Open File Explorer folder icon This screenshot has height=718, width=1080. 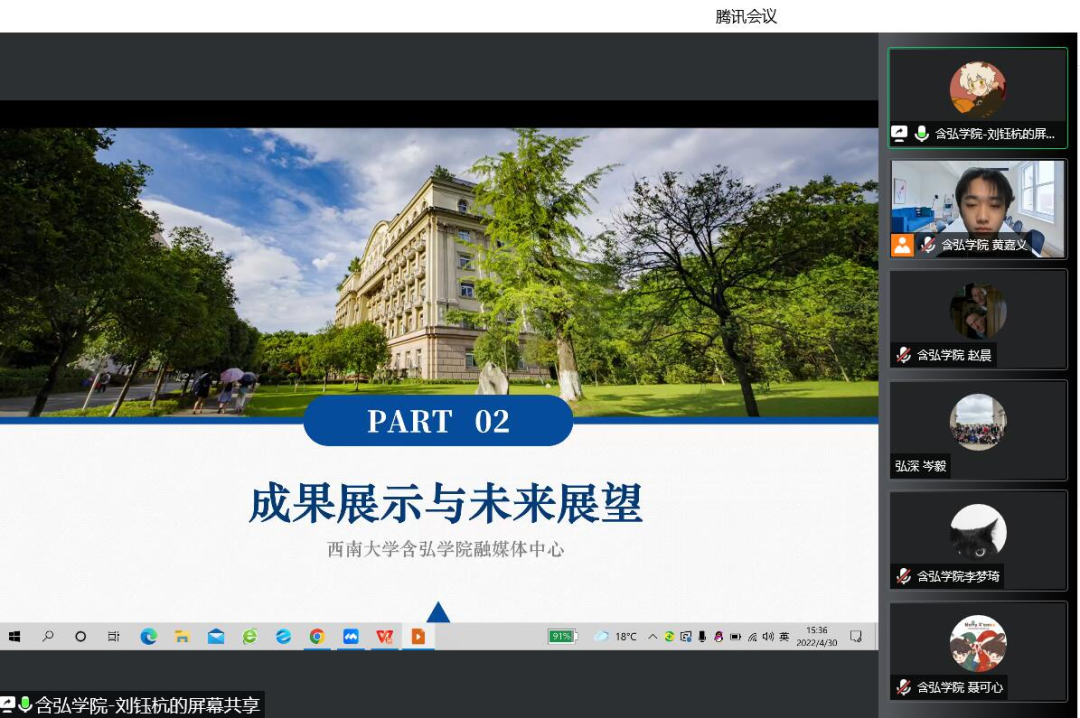(182, 636)
